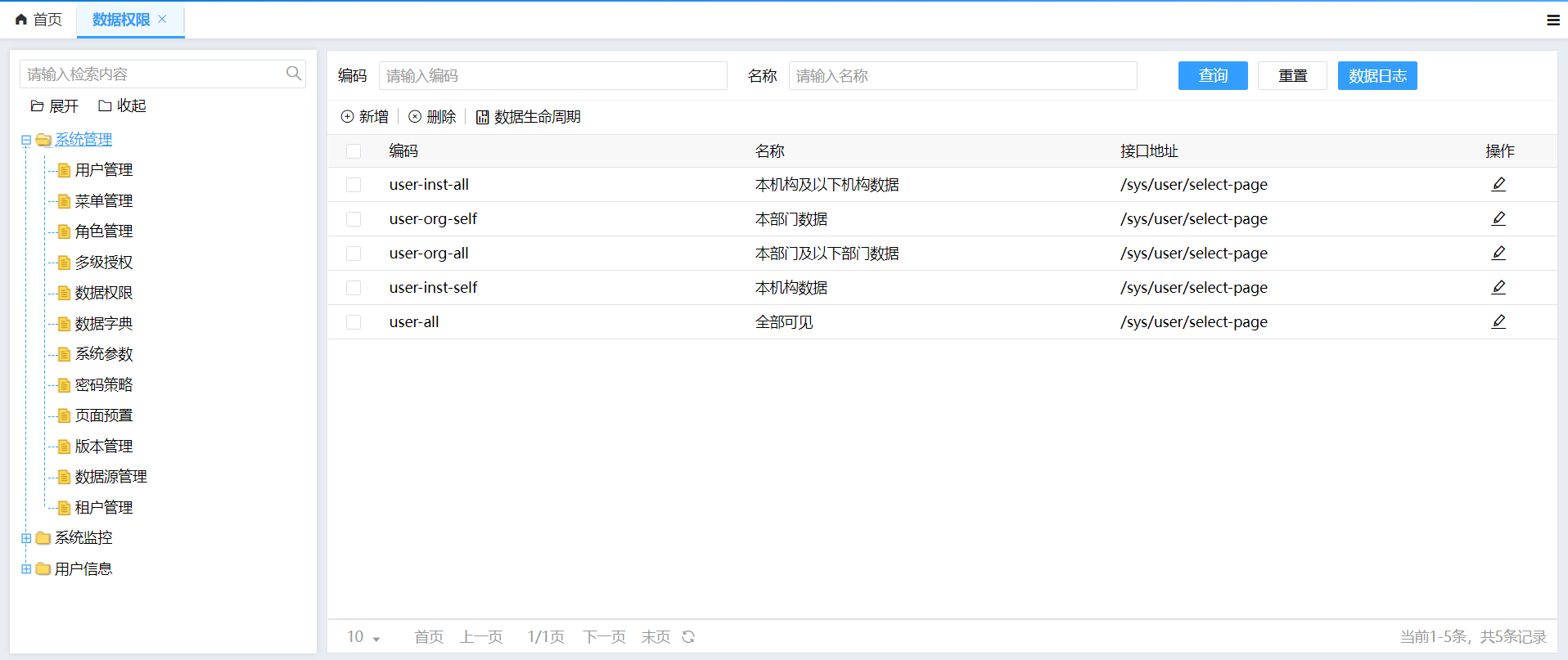Click the search magnifier icon in tree panel
Image resolution: width=1568 pixels, height=660 pixels.
[293, 74]
